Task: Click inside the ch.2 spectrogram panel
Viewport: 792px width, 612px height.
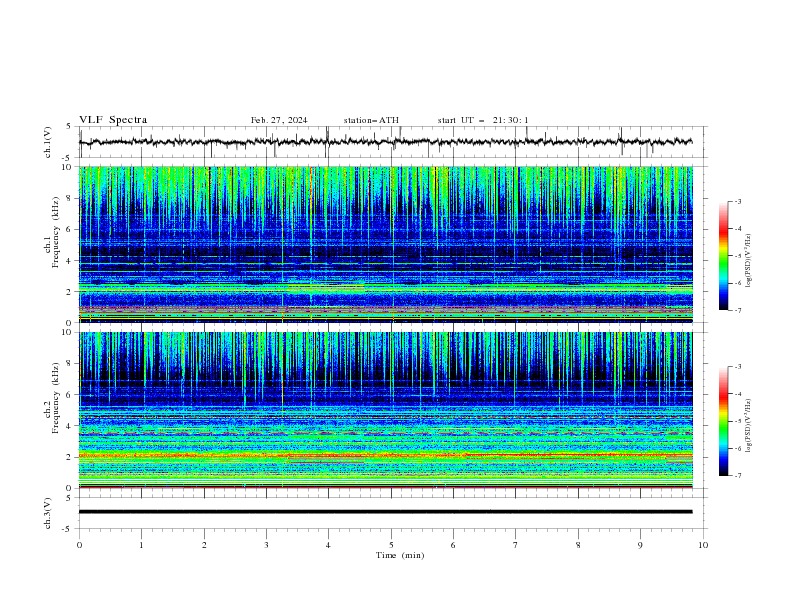Action: pyautogui.click(x=386, y=410)
